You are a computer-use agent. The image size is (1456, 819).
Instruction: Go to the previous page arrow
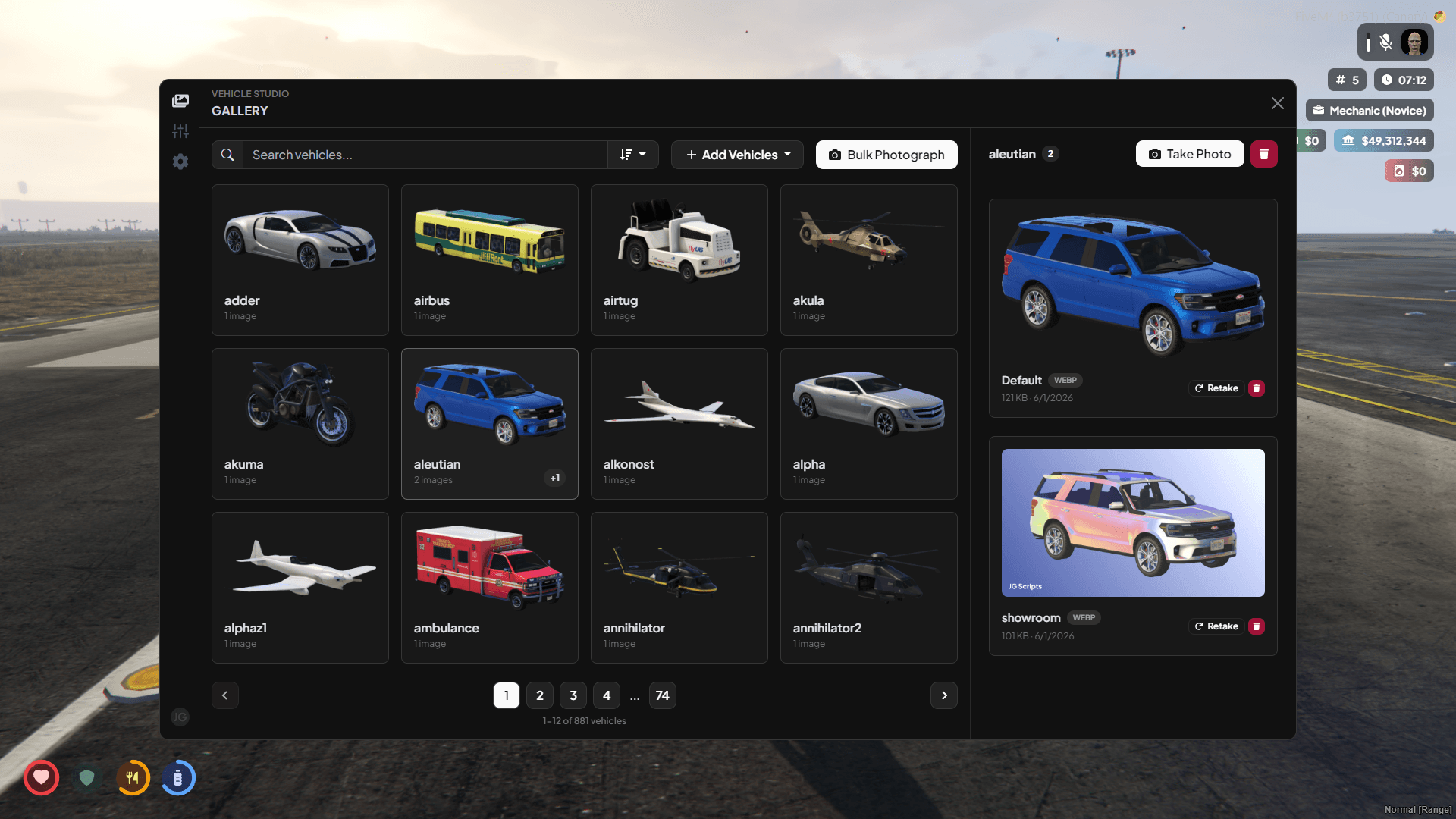point(225,695)
